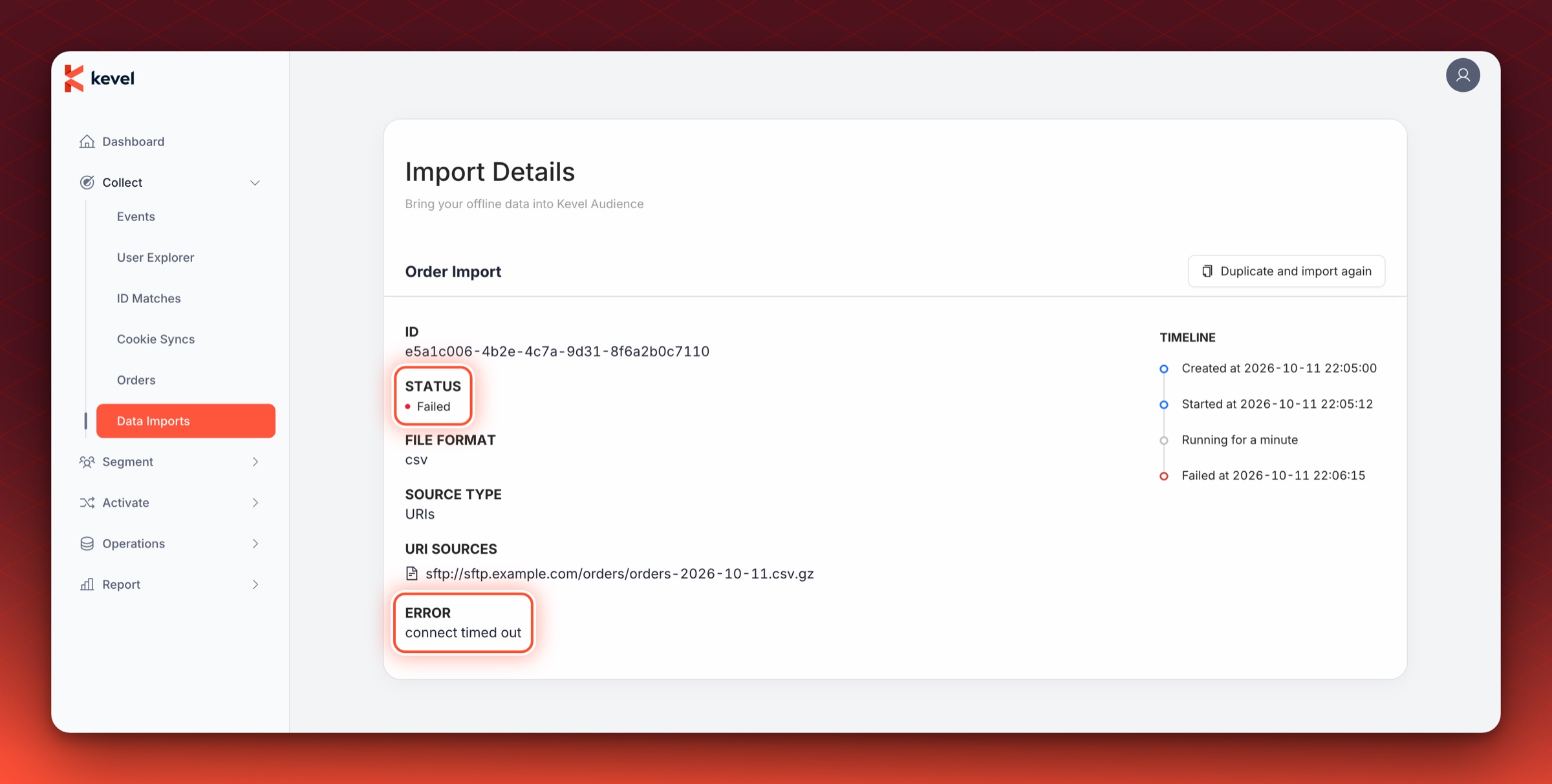1552x784 pixels.
Task: Open Operations menu label
Action: click(133, 544)
